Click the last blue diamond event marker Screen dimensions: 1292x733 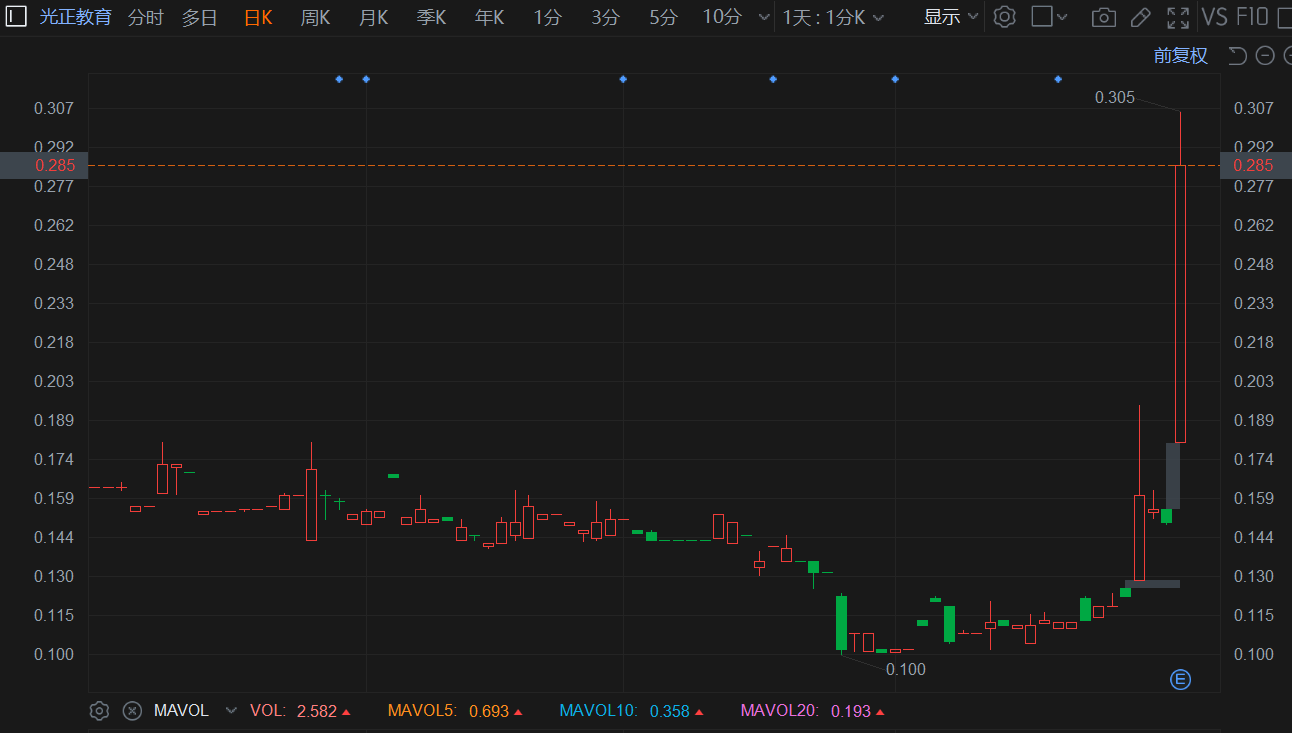[x=1058, y=79]
